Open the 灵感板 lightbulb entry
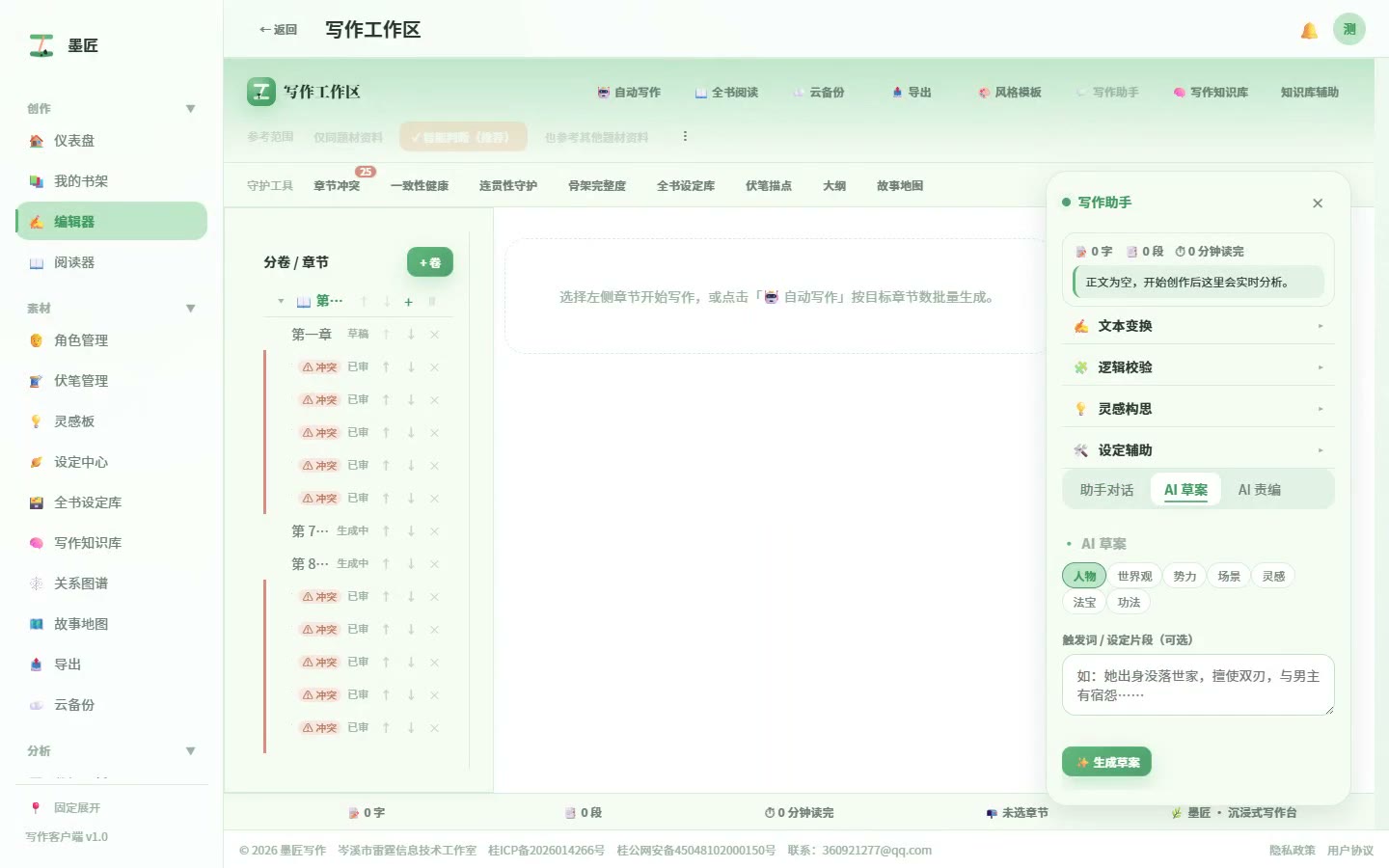Image resolution: width=1389 pixels, height=868 pixels. point(111,421)
